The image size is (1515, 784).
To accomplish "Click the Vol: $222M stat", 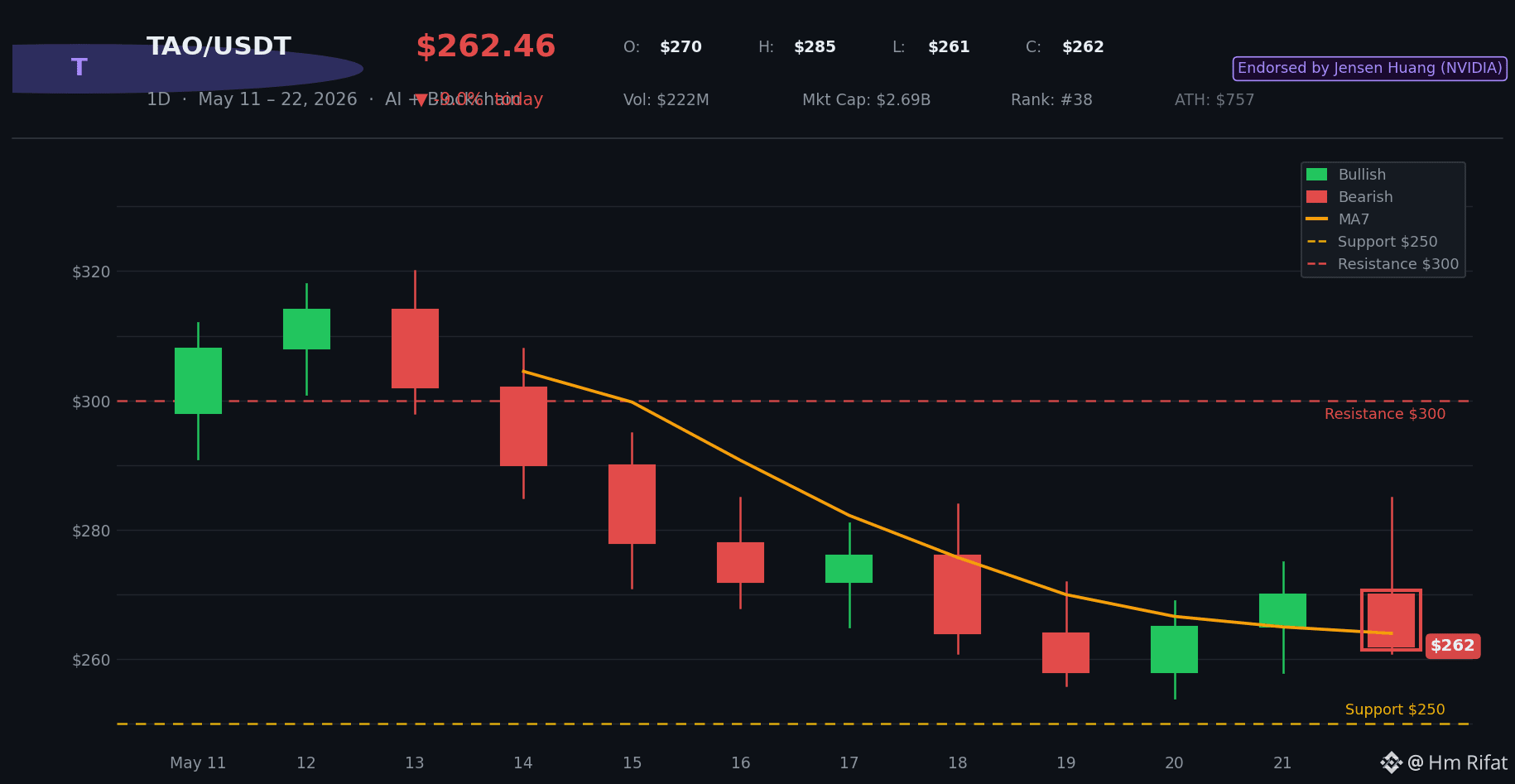I will point(666,100).
